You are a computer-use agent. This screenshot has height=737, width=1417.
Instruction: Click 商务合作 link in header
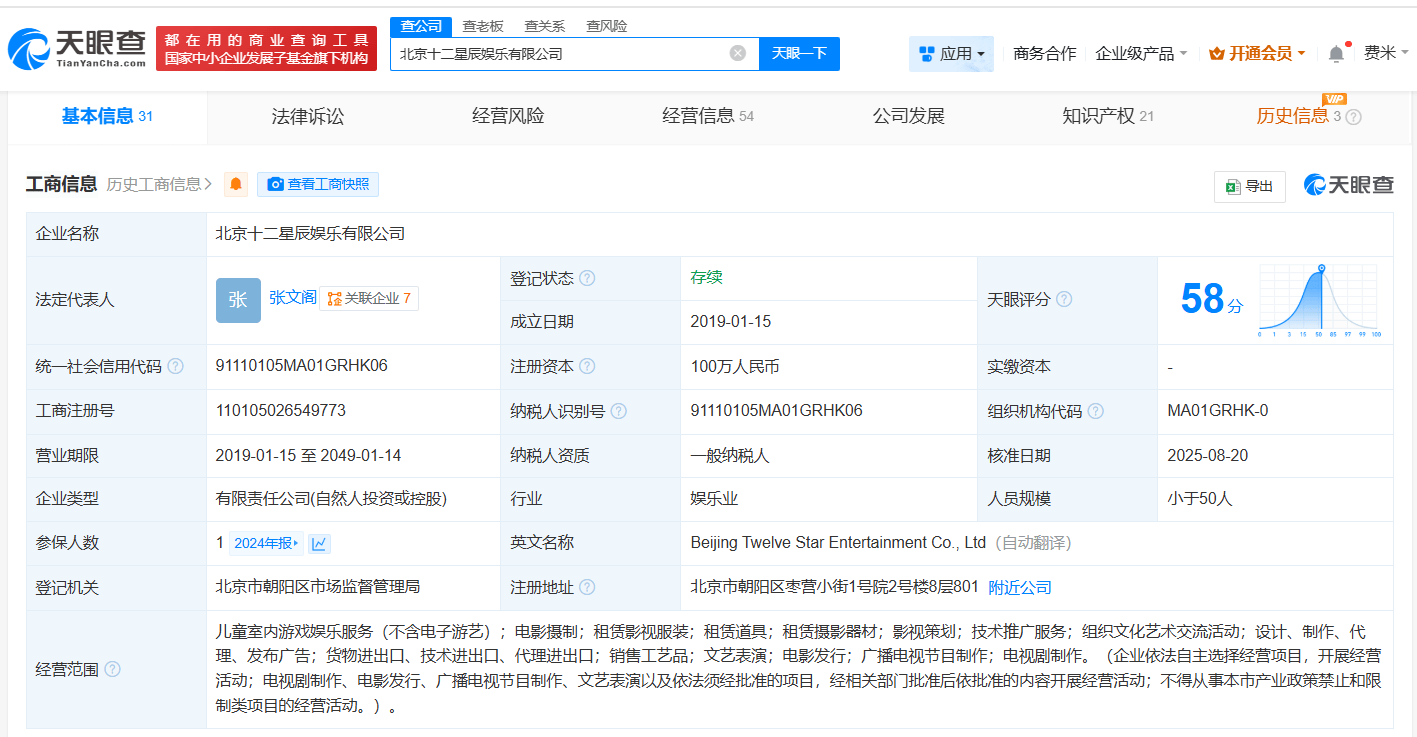[1045, 54]
